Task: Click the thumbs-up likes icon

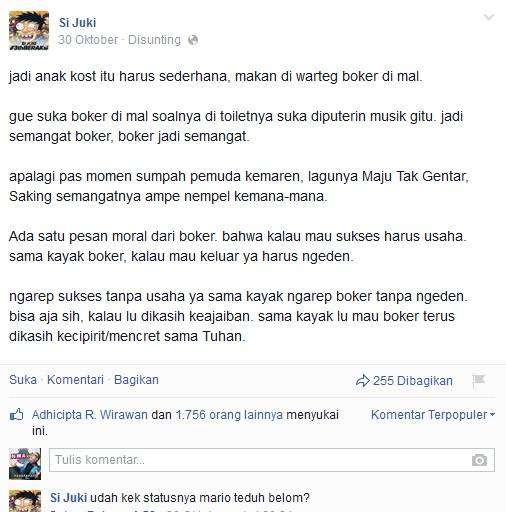Action: tap(16, 415)
